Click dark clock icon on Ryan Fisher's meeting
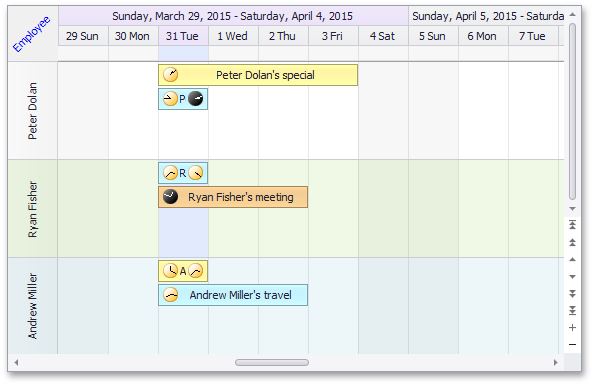 pyautogui.click(x=170, y=197)
